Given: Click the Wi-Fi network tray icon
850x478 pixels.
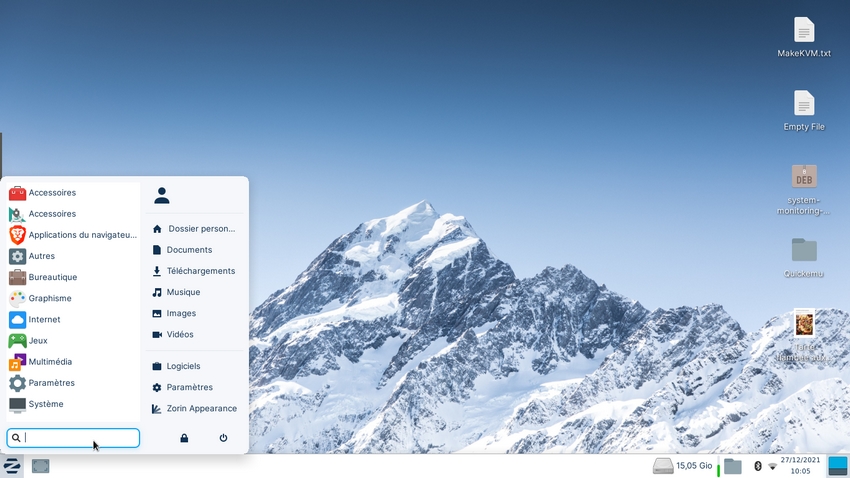Looking at the screenshot, I should pyautogui.click(x=772, y=466).
